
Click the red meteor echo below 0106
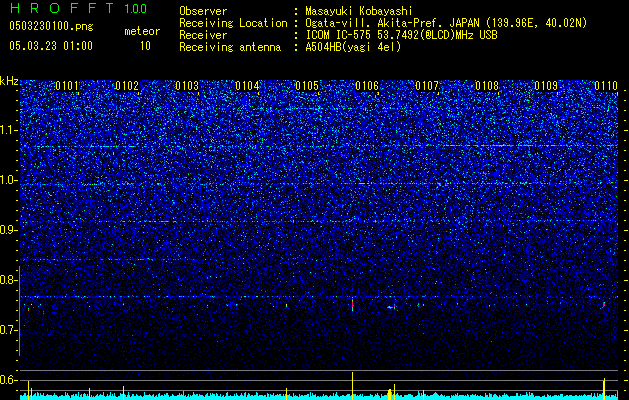pos(353,305)
